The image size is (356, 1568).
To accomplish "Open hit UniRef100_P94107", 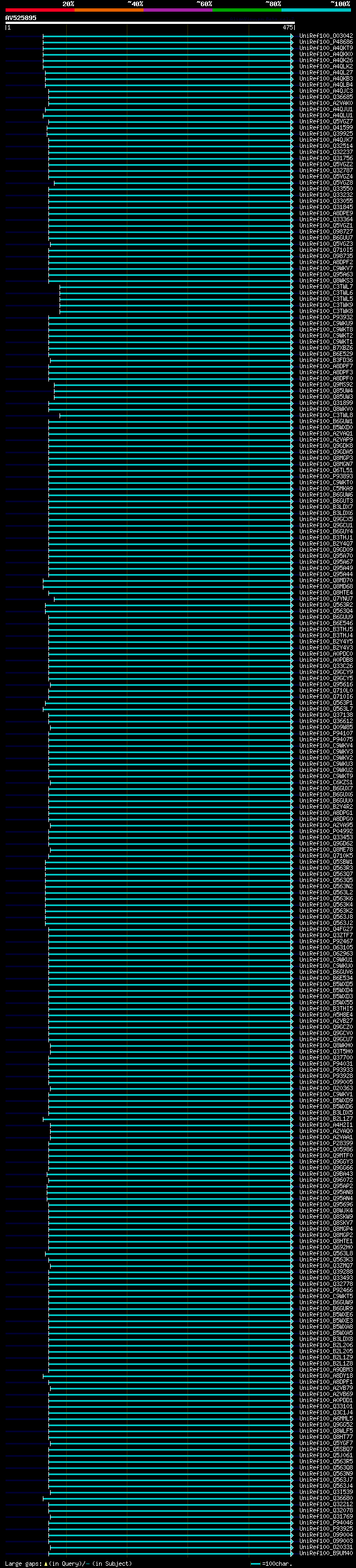I will (326, 733).
